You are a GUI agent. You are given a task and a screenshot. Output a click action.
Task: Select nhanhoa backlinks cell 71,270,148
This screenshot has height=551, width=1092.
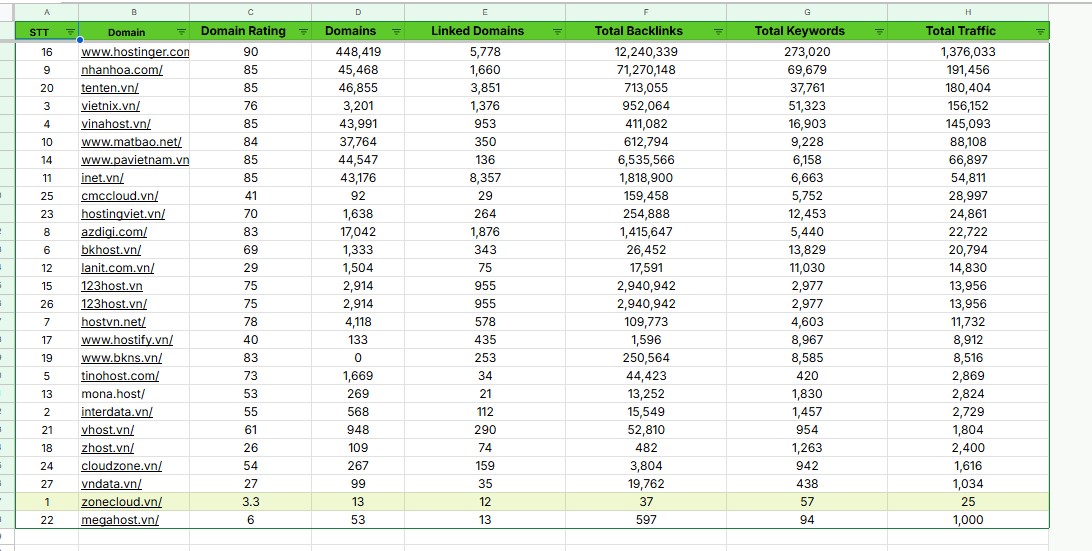tap(646, 70)
